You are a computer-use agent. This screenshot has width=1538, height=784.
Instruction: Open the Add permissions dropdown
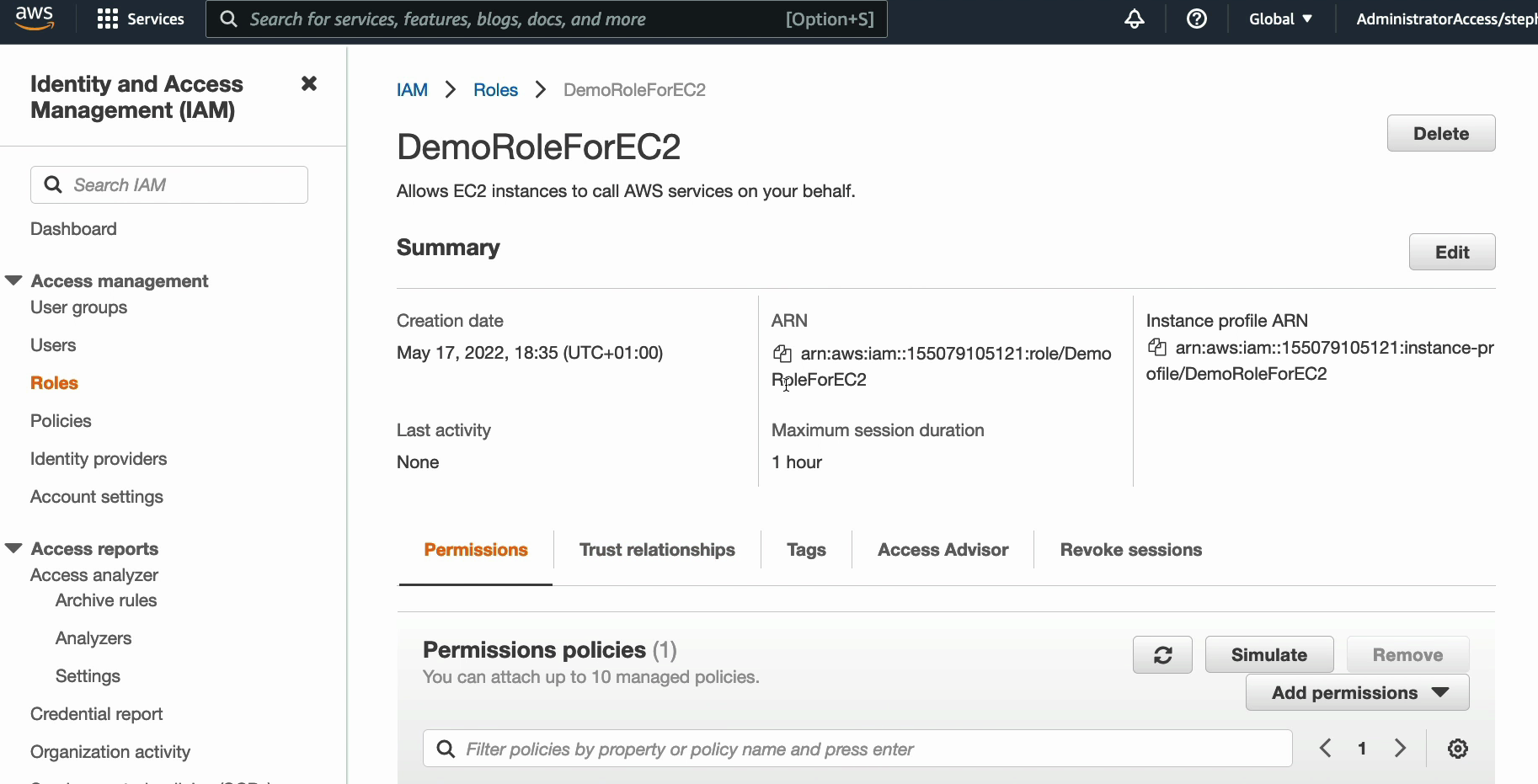pos(1357,692)
